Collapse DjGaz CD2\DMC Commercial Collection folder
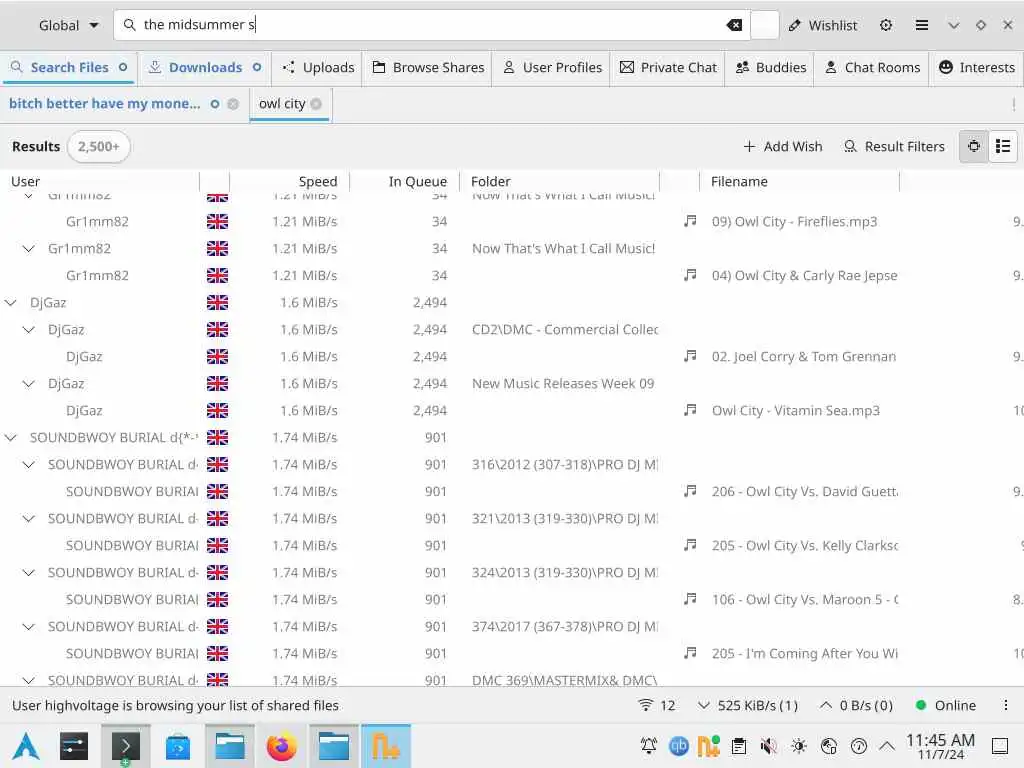The width and height of the screenshot is (1024, 768). pos(28,330)
